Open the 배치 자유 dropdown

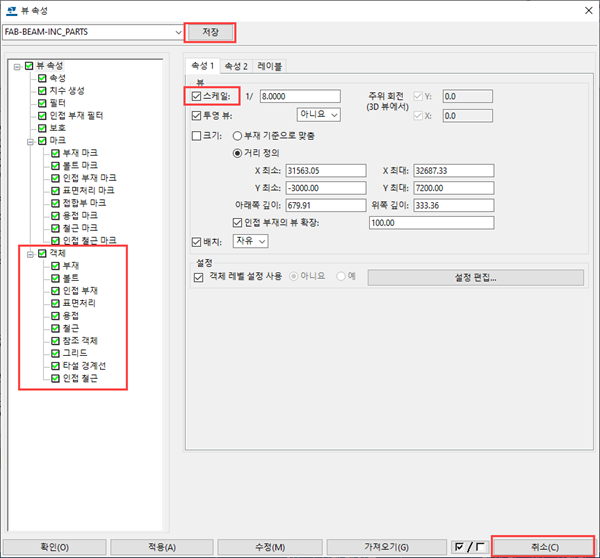[x=250, y=241]
